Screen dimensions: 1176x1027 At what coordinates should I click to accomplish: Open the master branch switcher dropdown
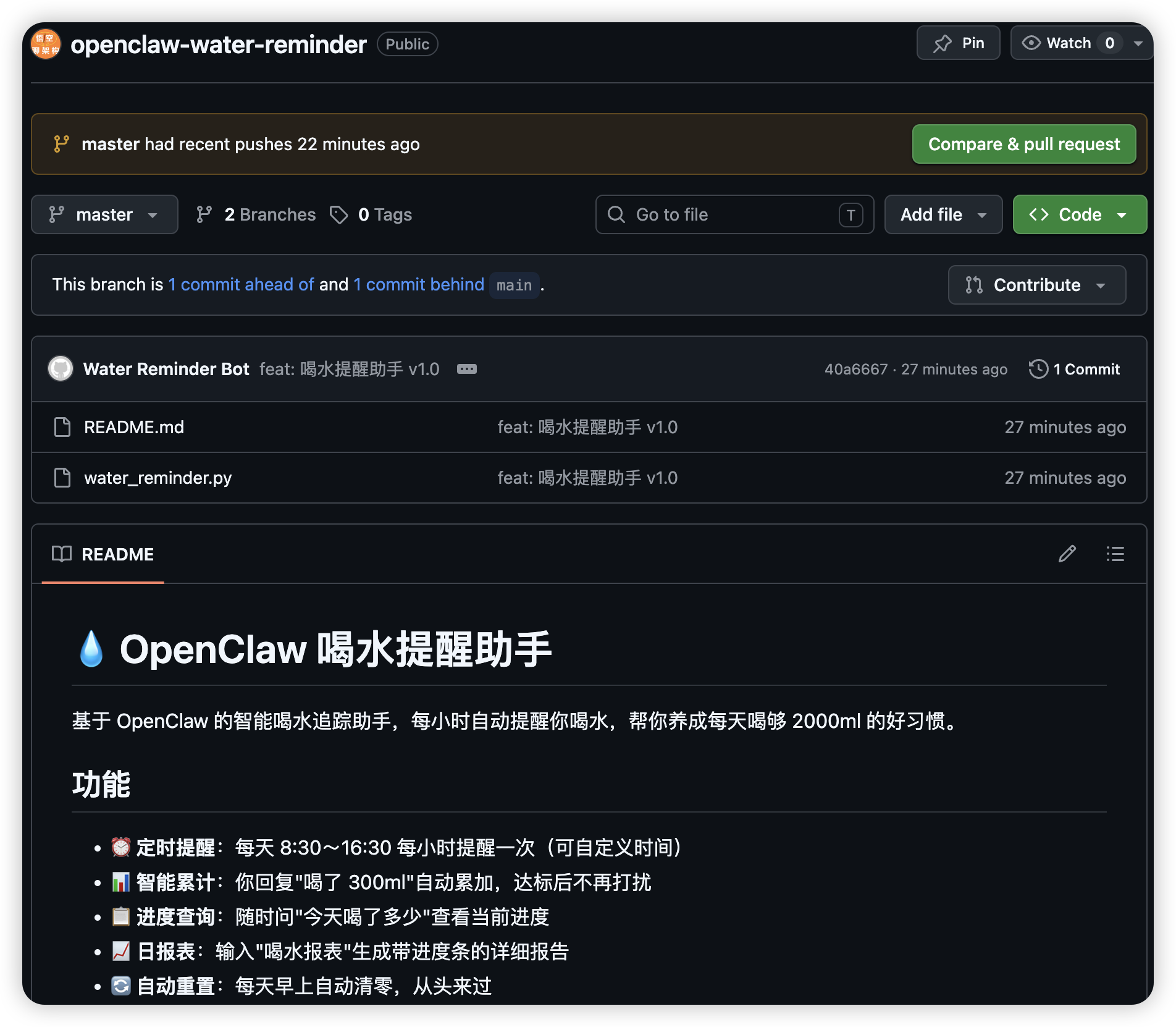coord(104,214)
